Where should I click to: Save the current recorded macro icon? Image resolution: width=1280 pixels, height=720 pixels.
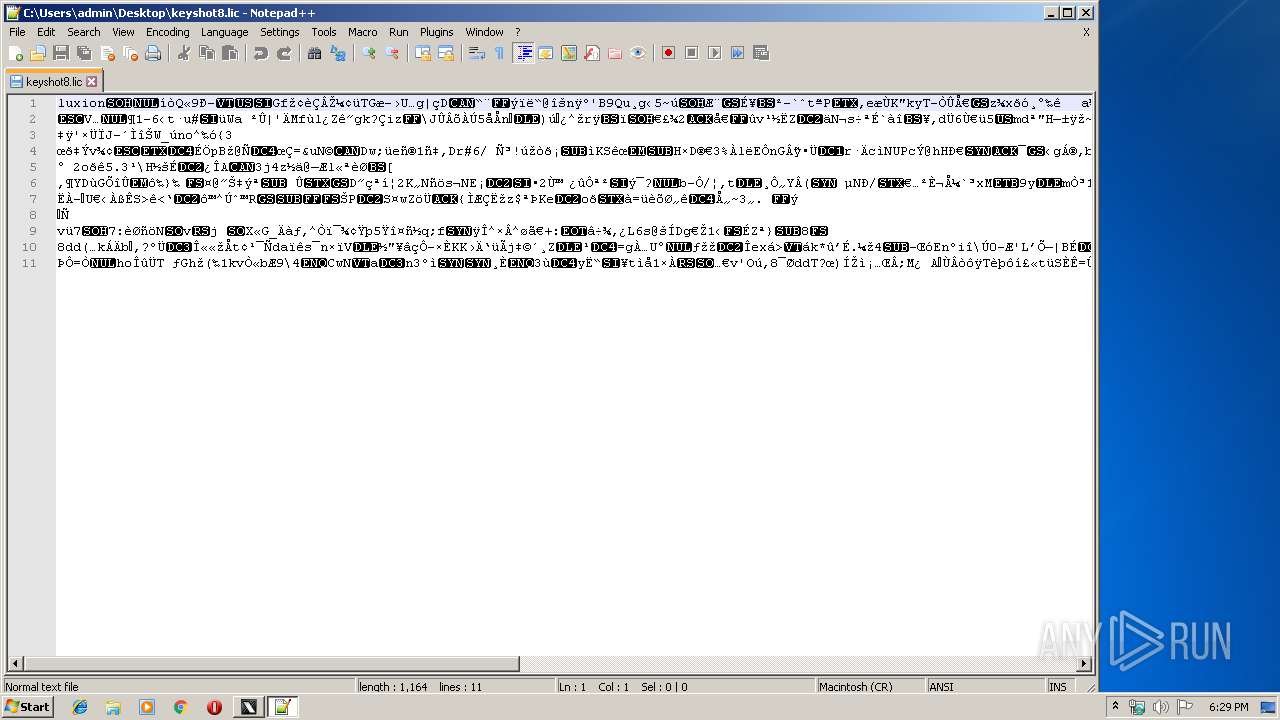[761, 53]
